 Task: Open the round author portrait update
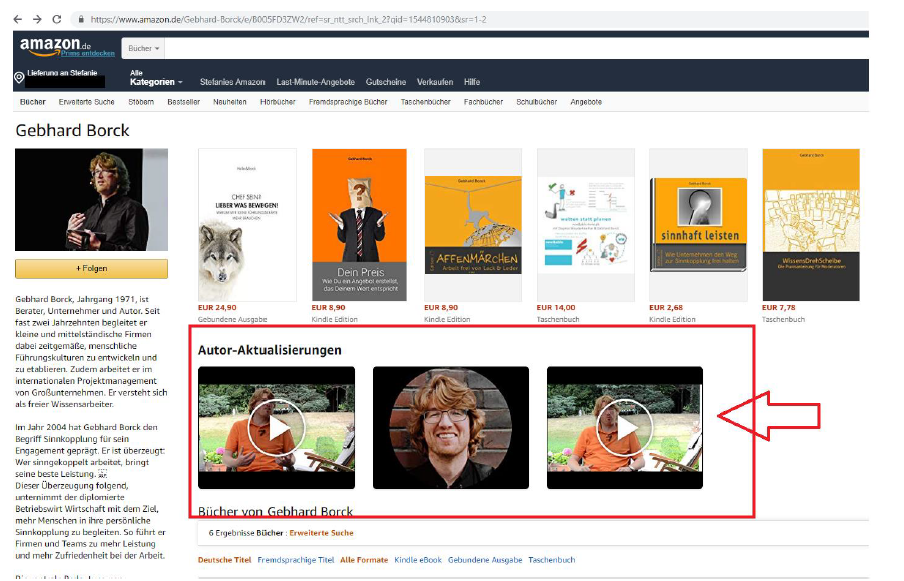450,428
